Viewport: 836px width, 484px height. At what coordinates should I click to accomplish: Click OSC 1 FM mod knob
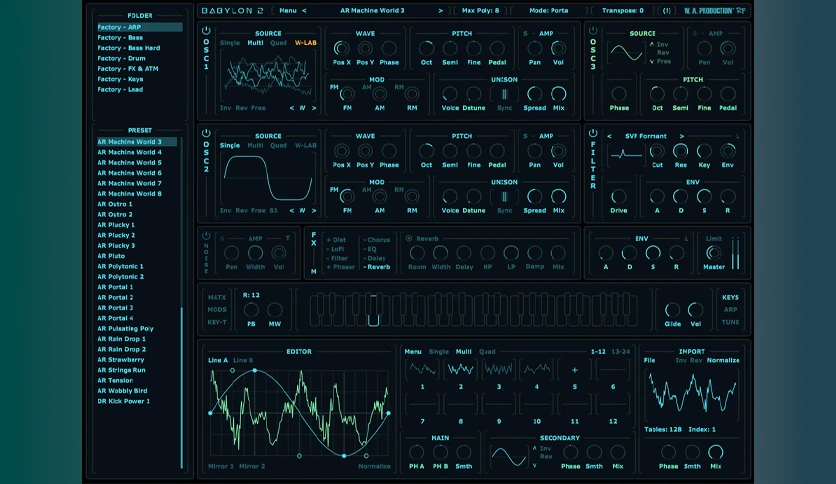click(347, 94)
